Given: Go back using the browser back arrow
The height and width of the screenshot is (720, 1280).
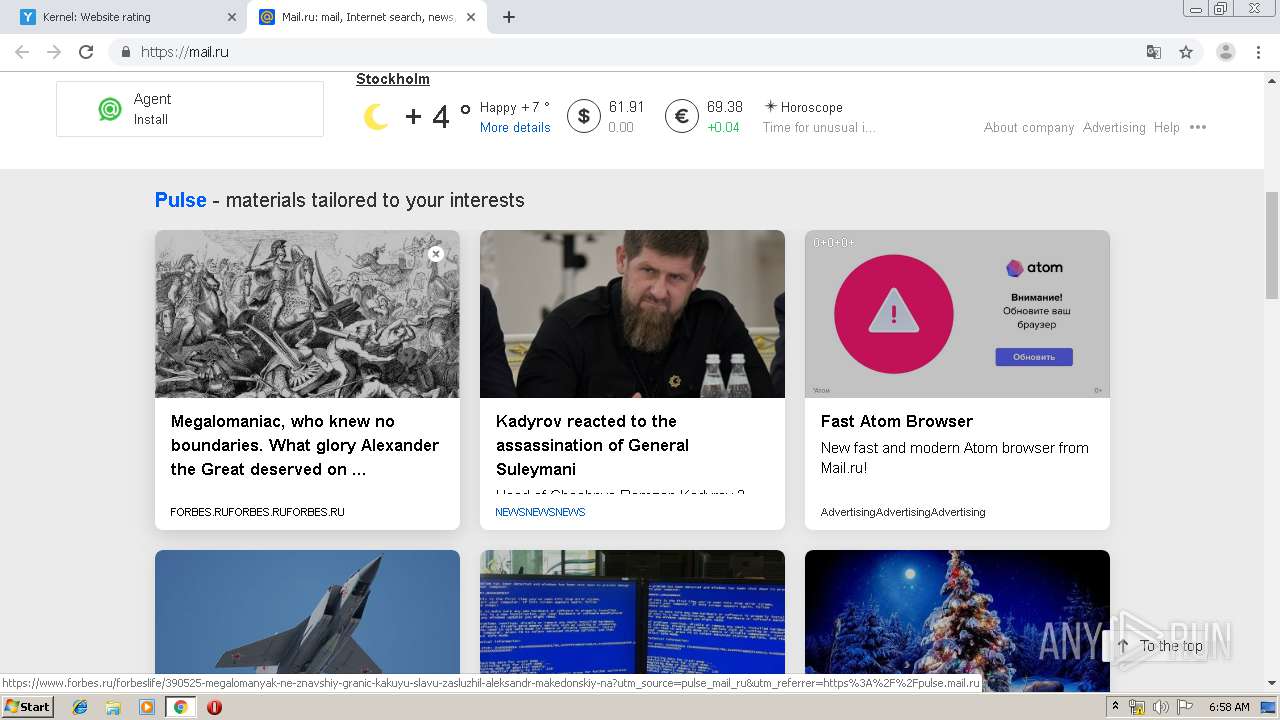Looking at the screenshot, I should point(22,52).
